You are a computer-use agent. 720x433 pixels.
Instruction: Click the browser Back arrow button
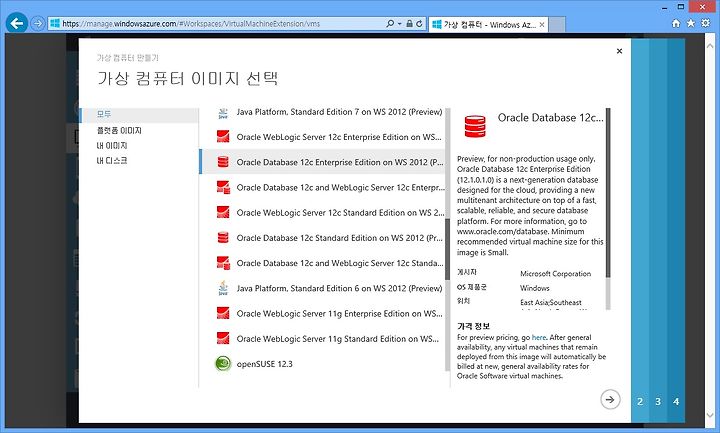(x=17, y=23)
